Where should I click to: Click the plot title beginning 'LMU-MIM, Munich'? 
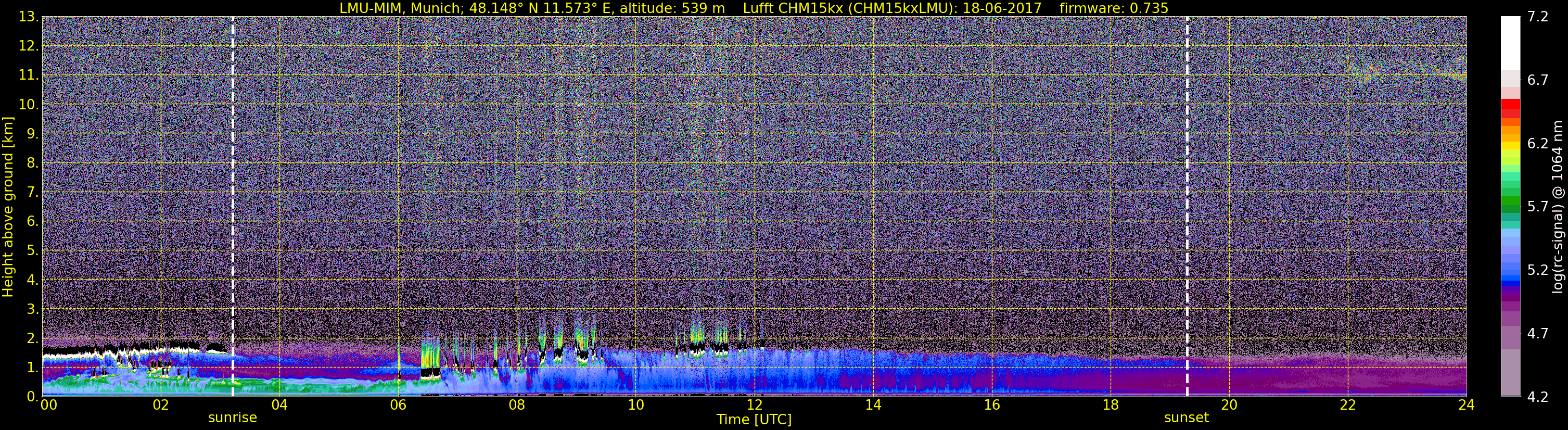[754, 8]
